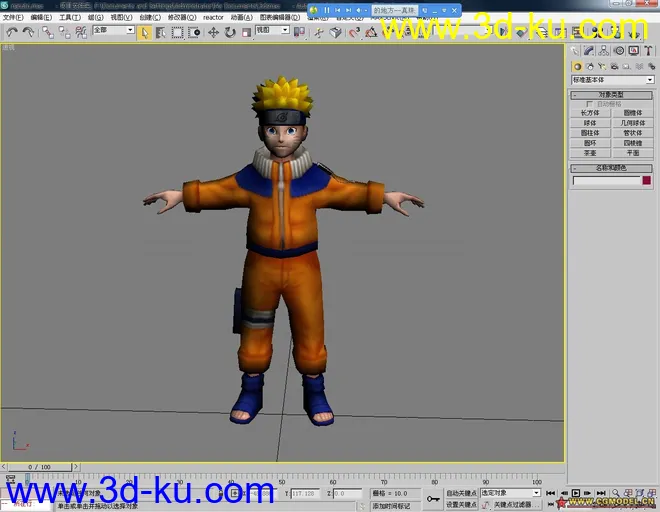This screenshot has height=512, width=660.
Task: Create a 长方体 box primitive
Action: pyautogui.click(x=590, y=113)
